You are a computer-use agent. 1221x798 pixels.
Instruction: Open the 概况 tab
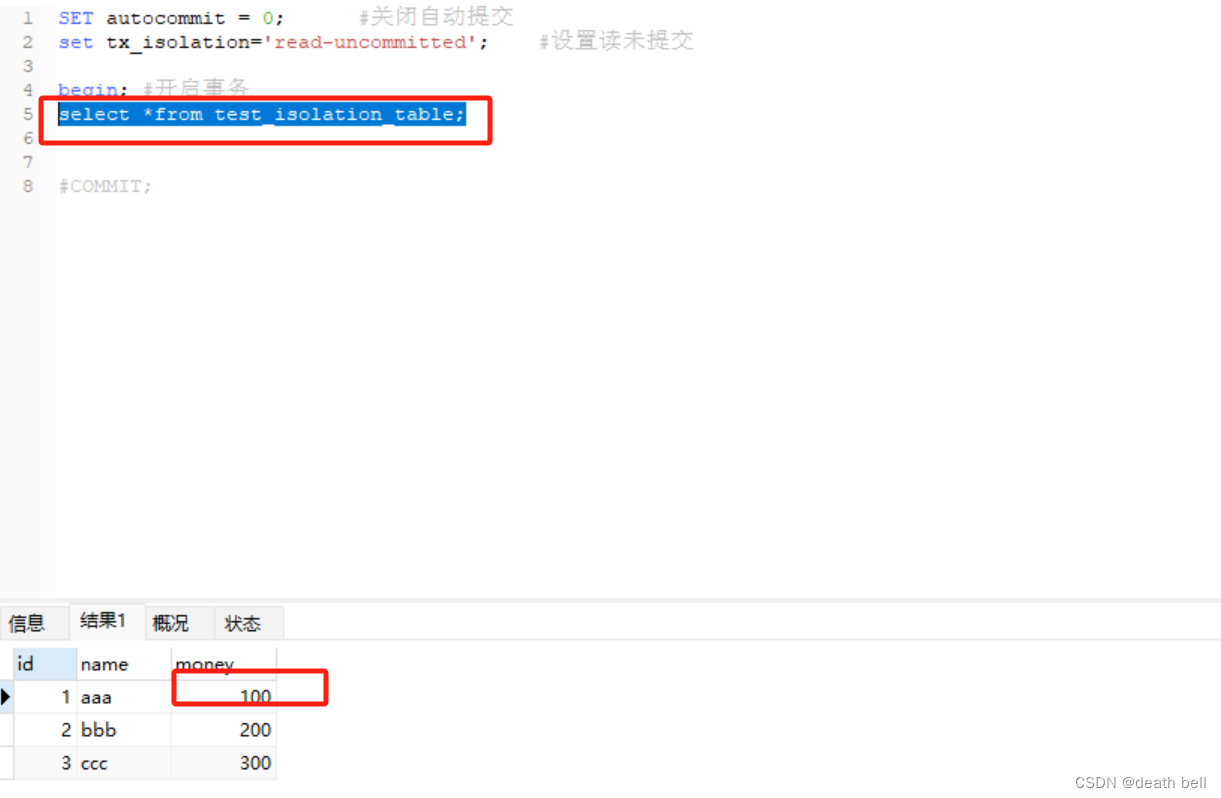171,623
